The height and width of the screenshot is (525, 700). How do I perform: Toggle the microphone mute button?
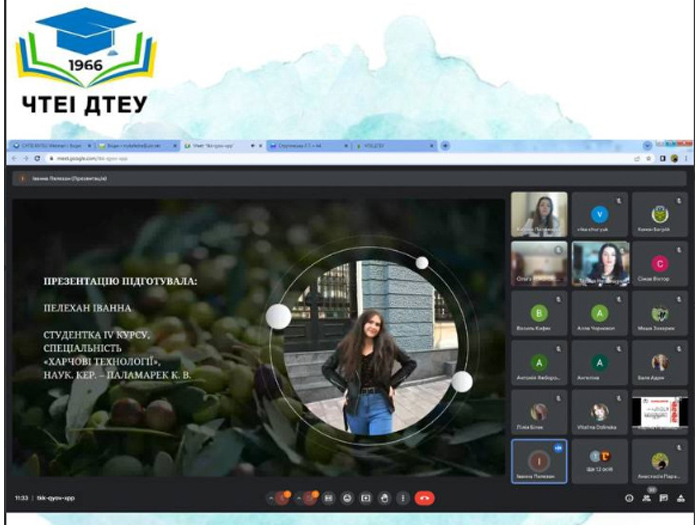pos(284,497)
